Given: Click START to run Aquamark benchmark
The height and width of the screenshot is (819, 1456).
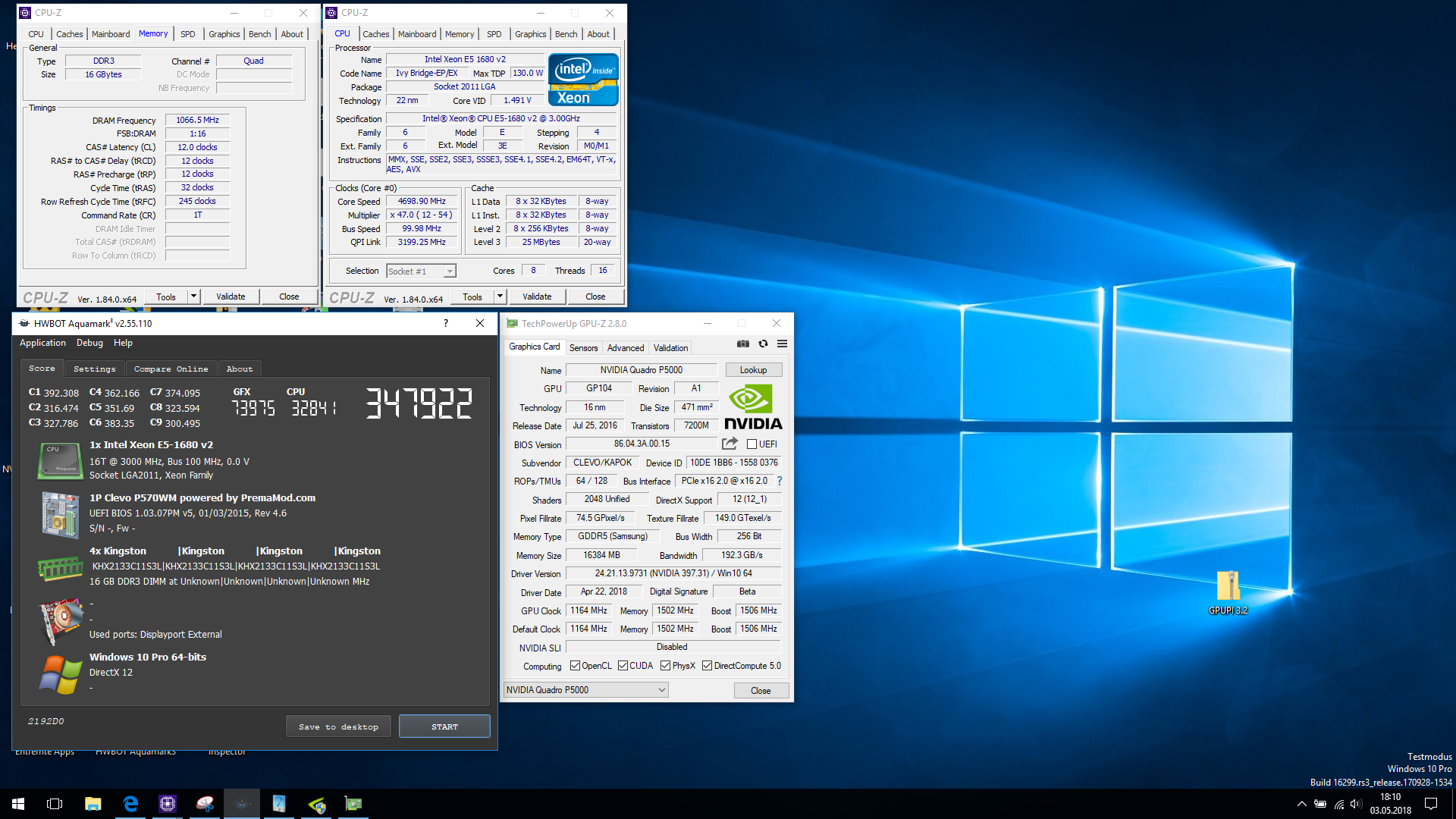Looking at the screenshot, I should 444,726.
